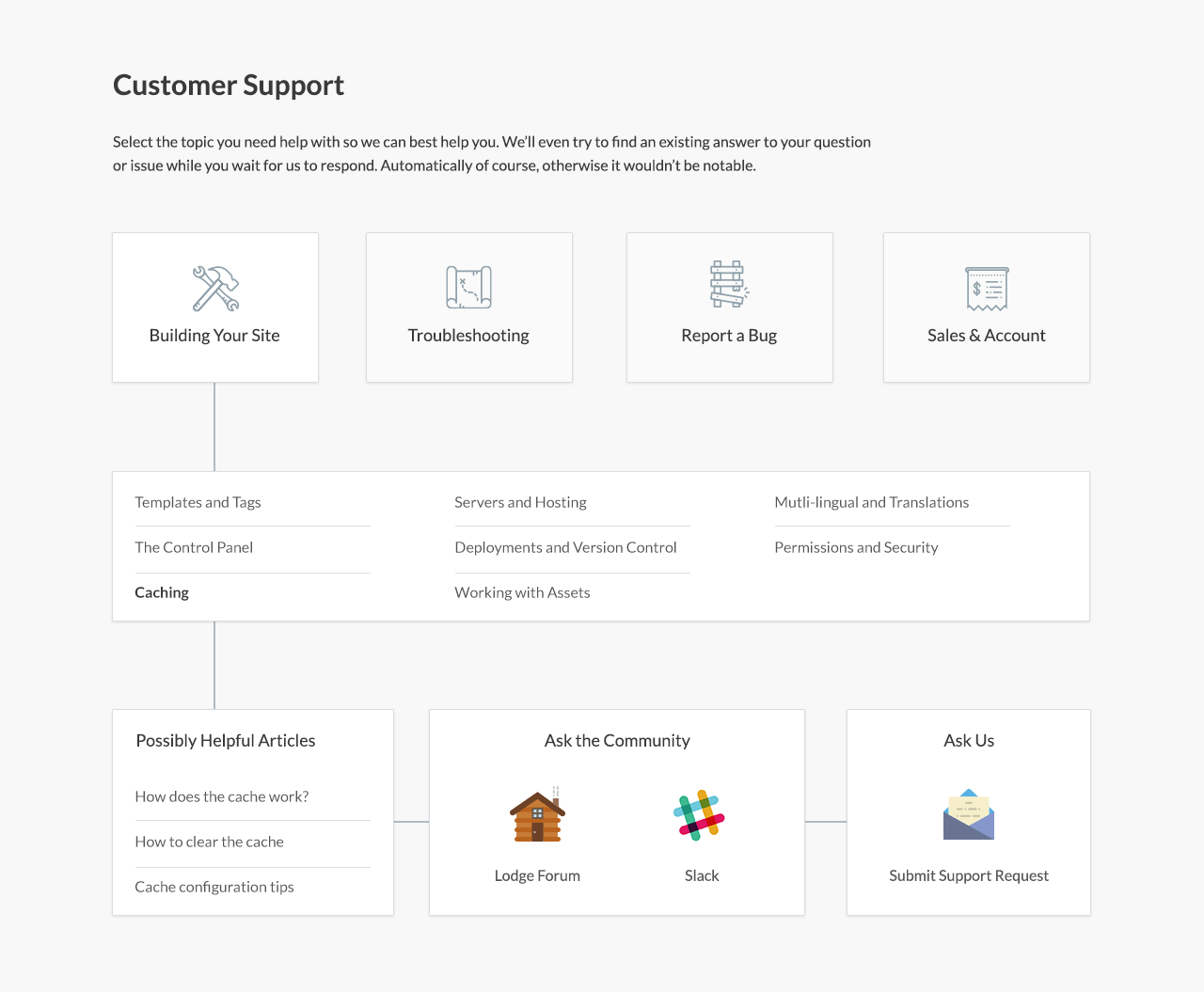Click the Customer Support page title
Screen dimensions: 1204x992
point(229,86)
